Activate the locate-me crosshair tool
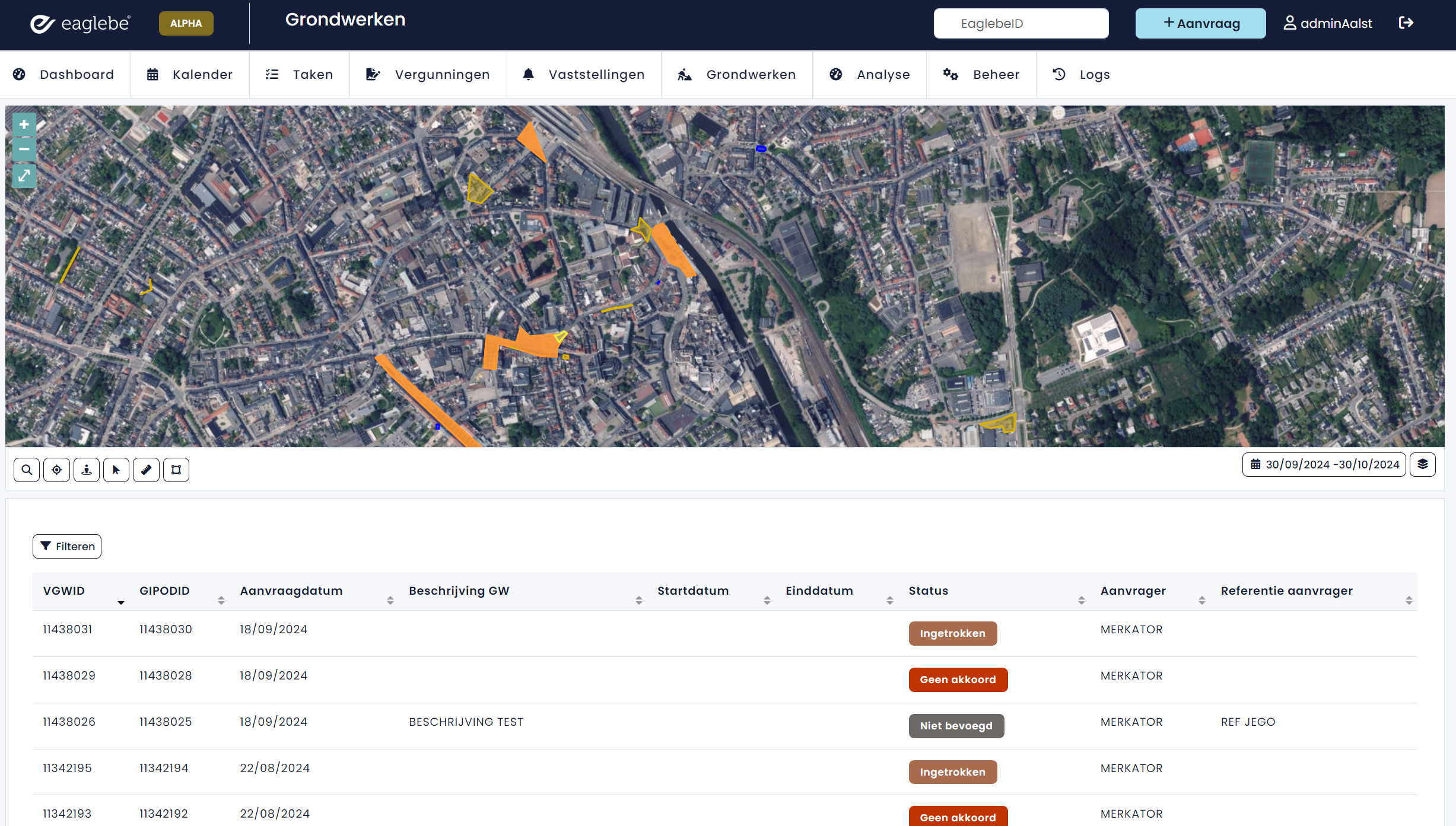The image size is (1456, 826). pyautogui.click(x=56, y=470)
